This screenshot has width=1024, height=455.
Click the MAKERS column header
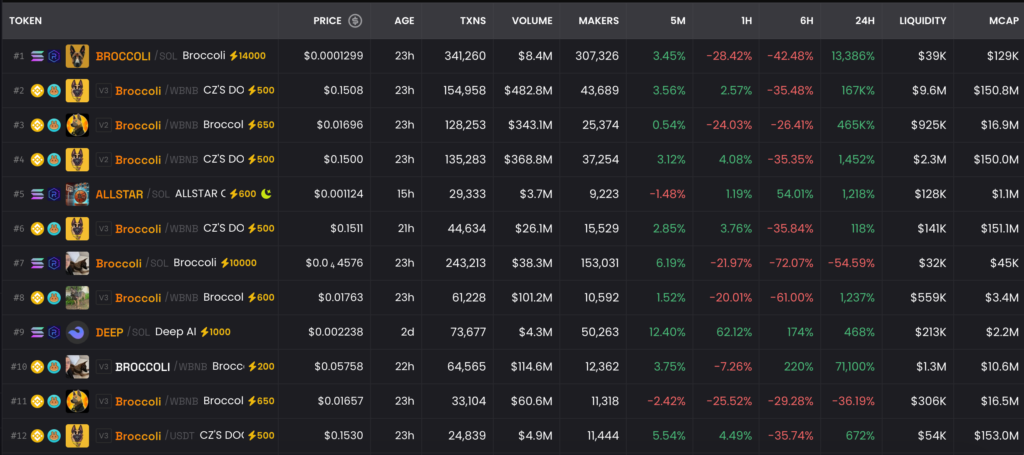click(x=598, y=20)
